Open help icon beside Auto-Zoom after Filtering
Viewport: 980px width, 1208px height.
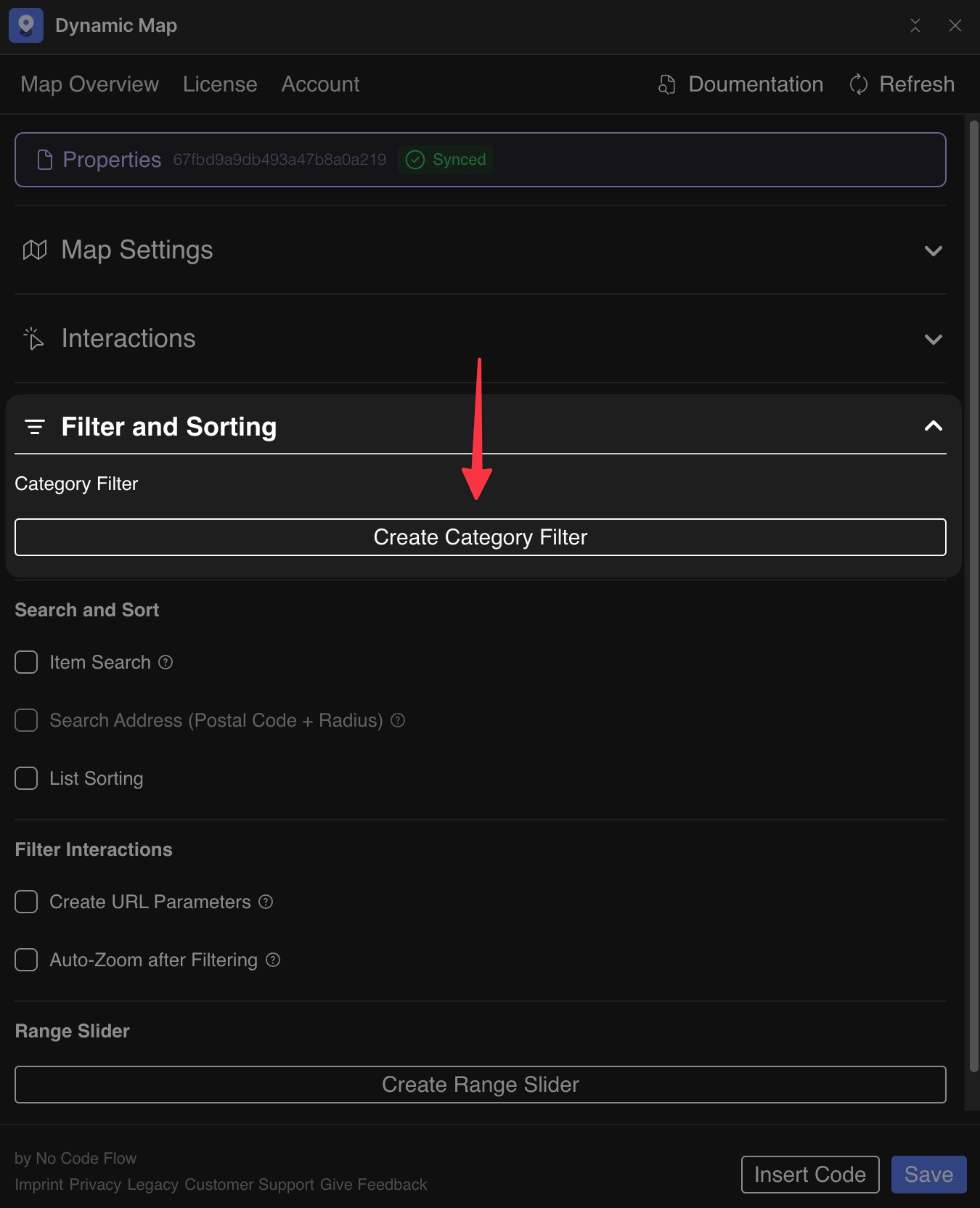273,960
